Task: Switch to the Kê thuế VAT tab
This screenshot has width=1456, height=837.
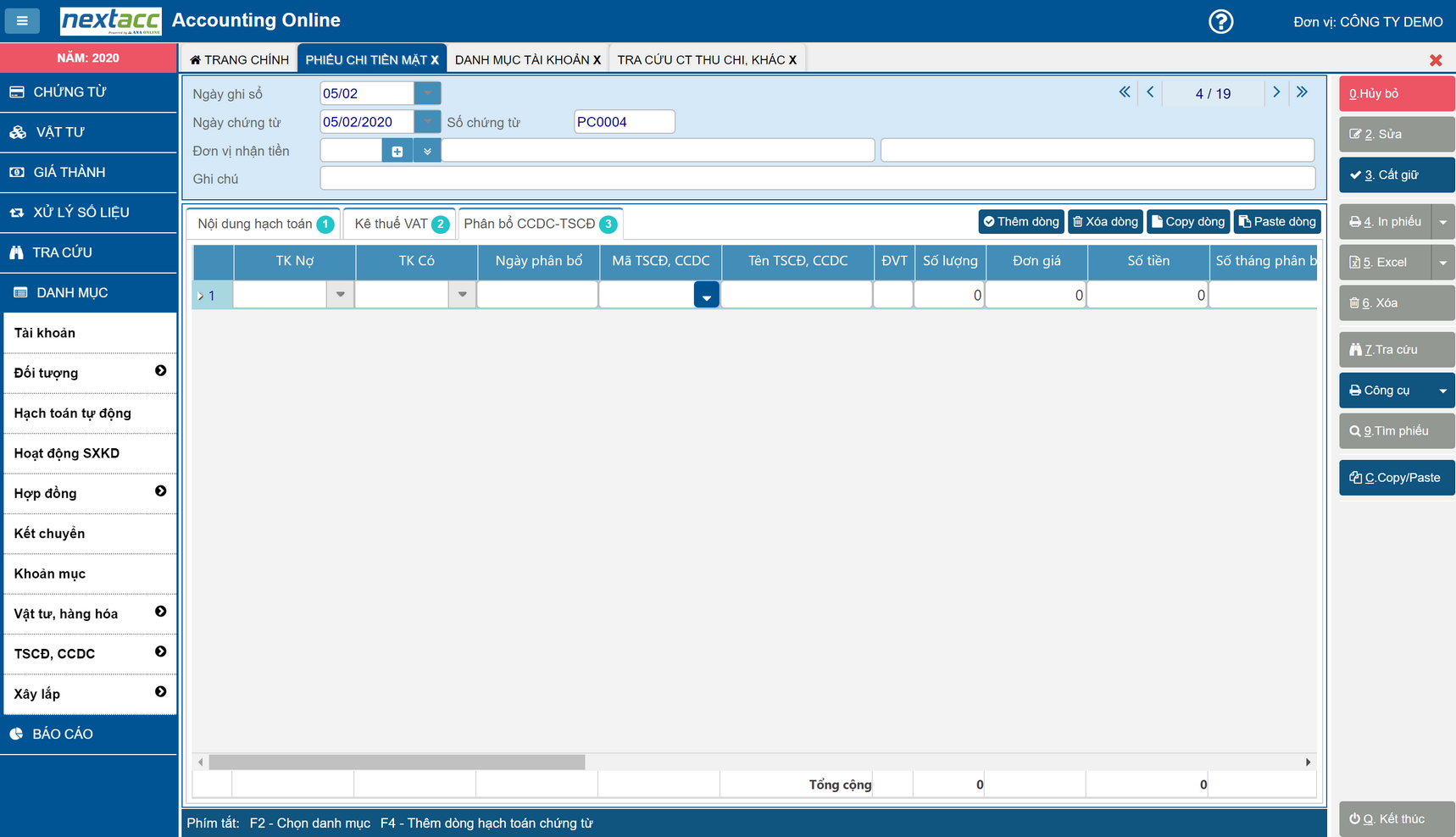Action: pos(399,224)
